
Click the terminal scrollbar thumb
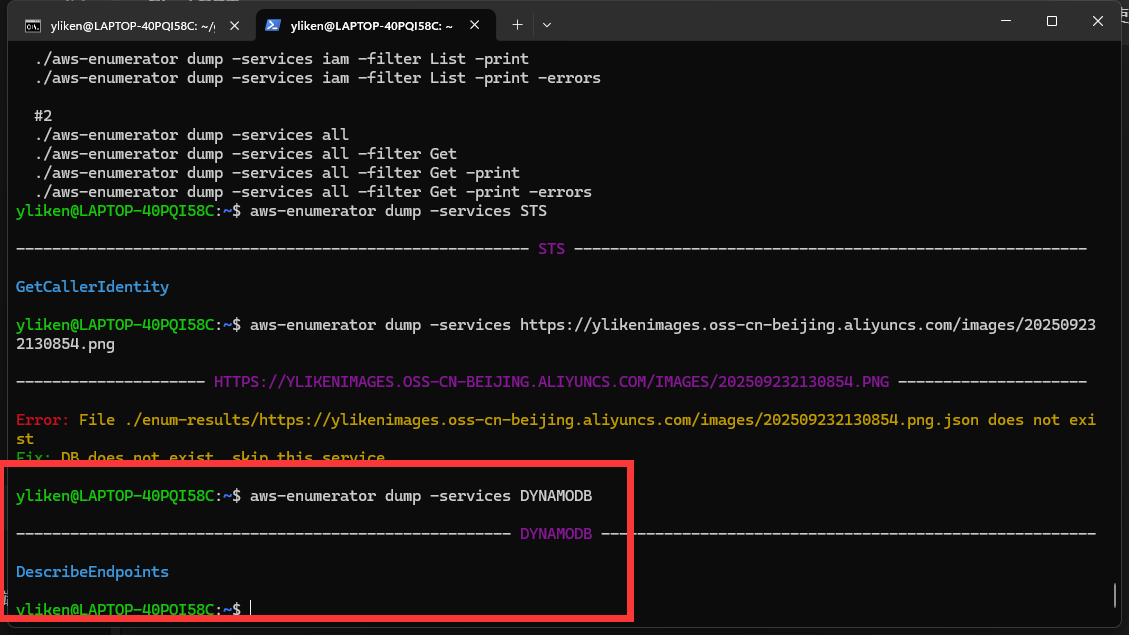pyautogui.click(x=1114, y=595)
